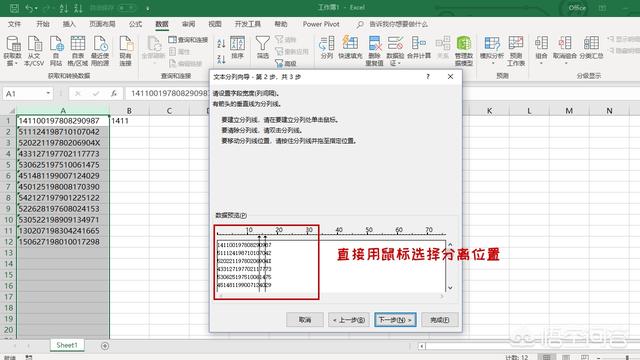
Task: Click the 筛选 (Filter) funnel icon
Action: [x=262, y=48]
